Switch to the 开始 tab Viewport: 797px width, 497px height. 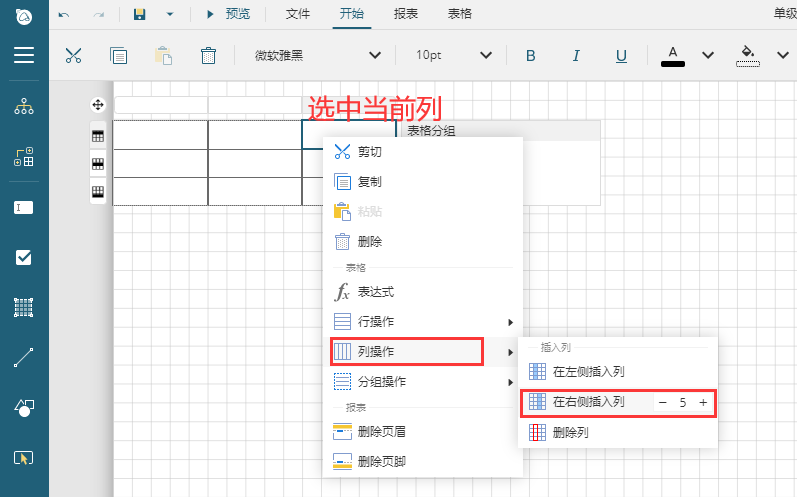352,14
